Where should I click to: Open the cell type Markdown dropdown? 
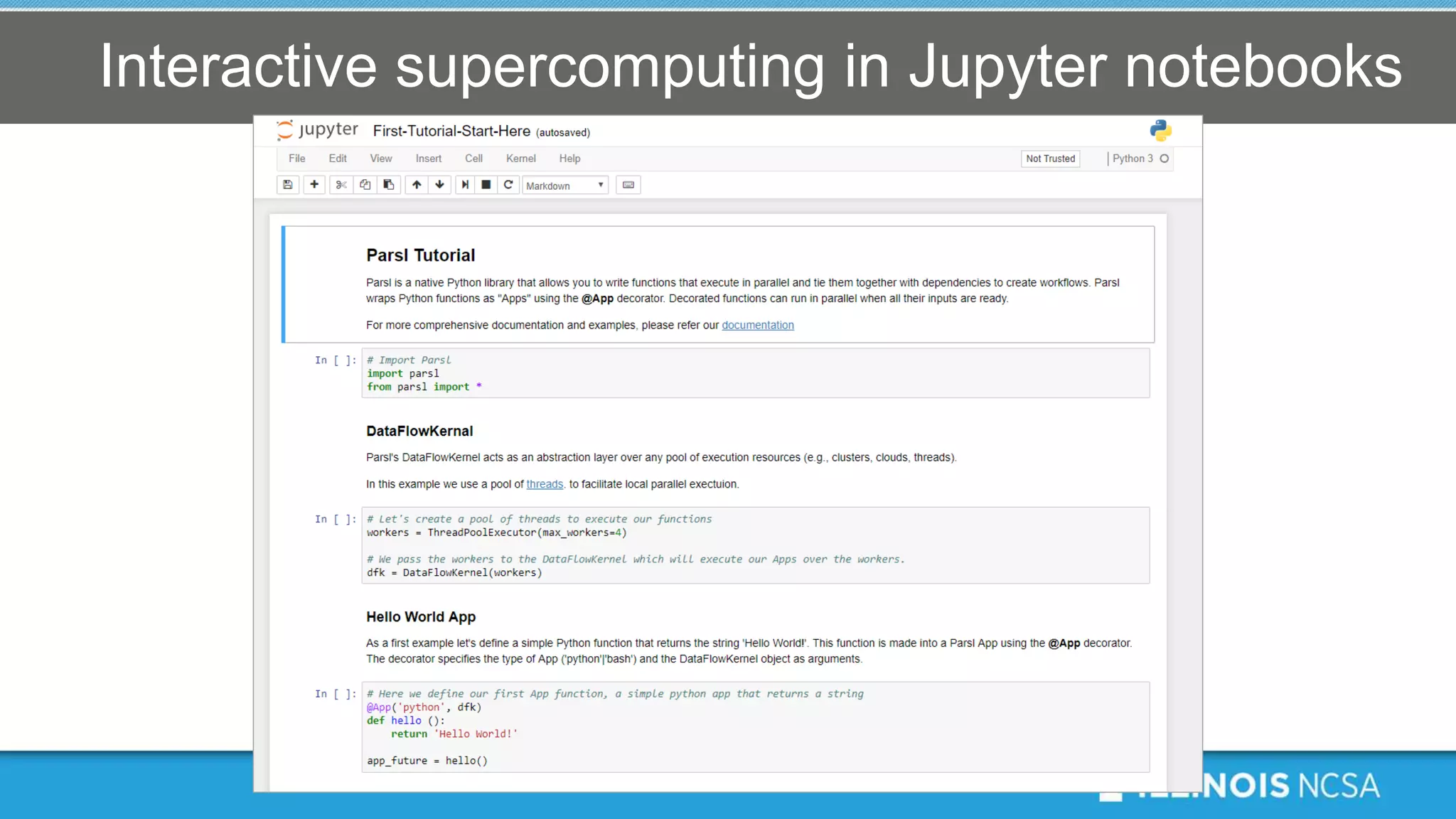(x=565, y=186)
